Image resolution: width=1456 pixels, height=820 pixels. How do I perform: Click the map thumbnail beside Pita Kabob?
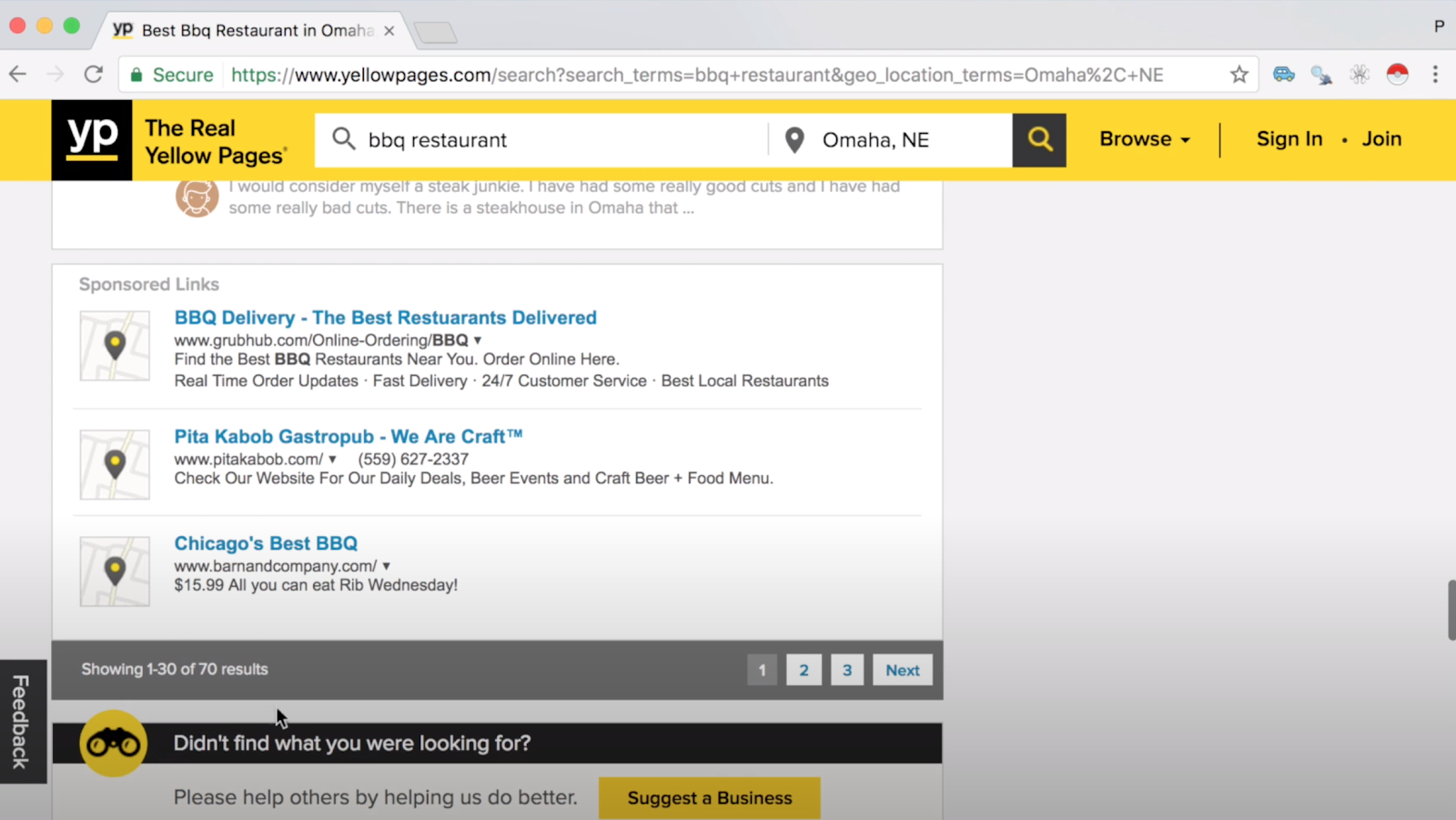[x=115, y=464]
